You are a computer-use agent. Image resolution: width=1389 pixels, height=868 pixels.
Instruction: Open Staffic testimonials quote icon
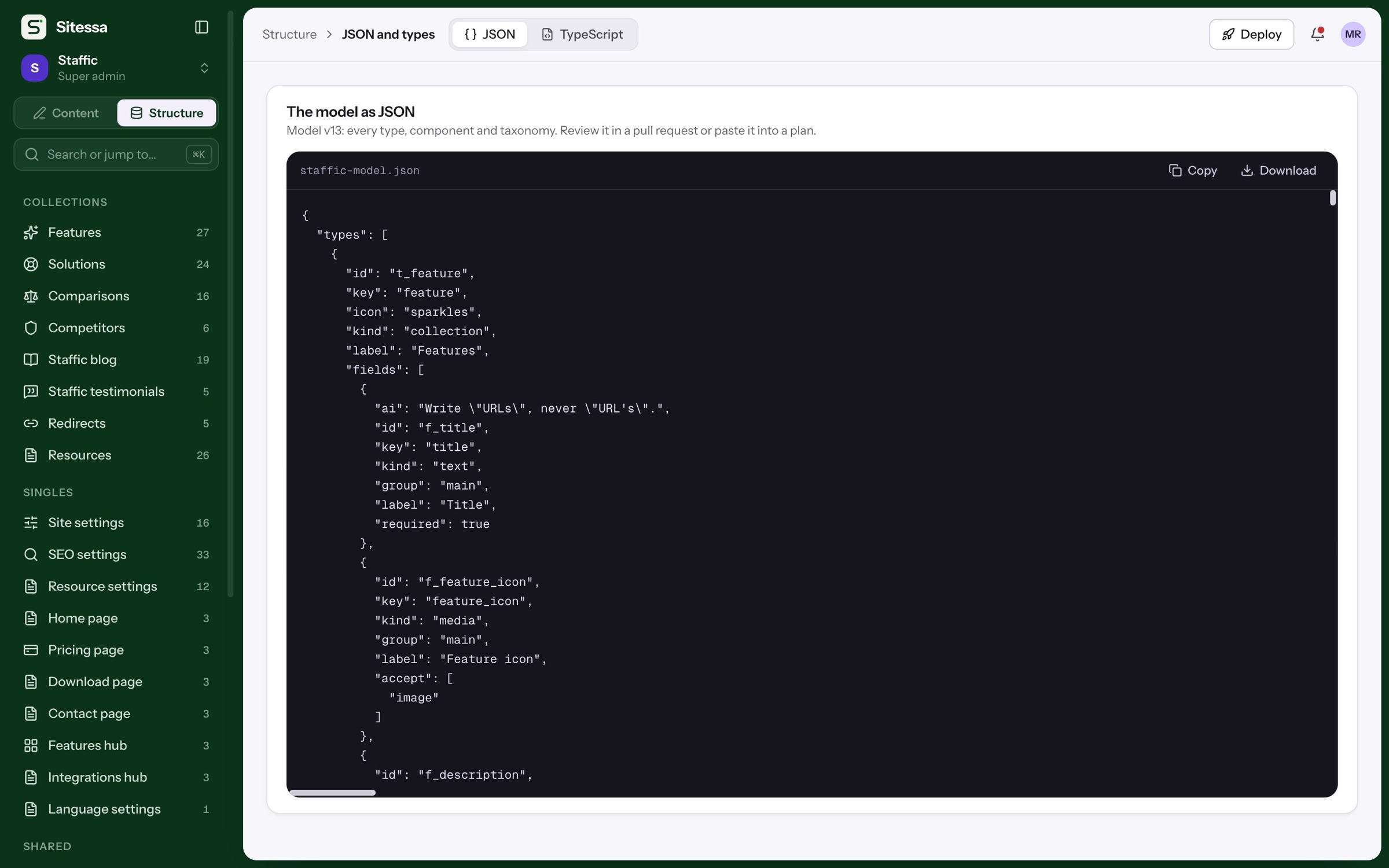click(31, 392)
